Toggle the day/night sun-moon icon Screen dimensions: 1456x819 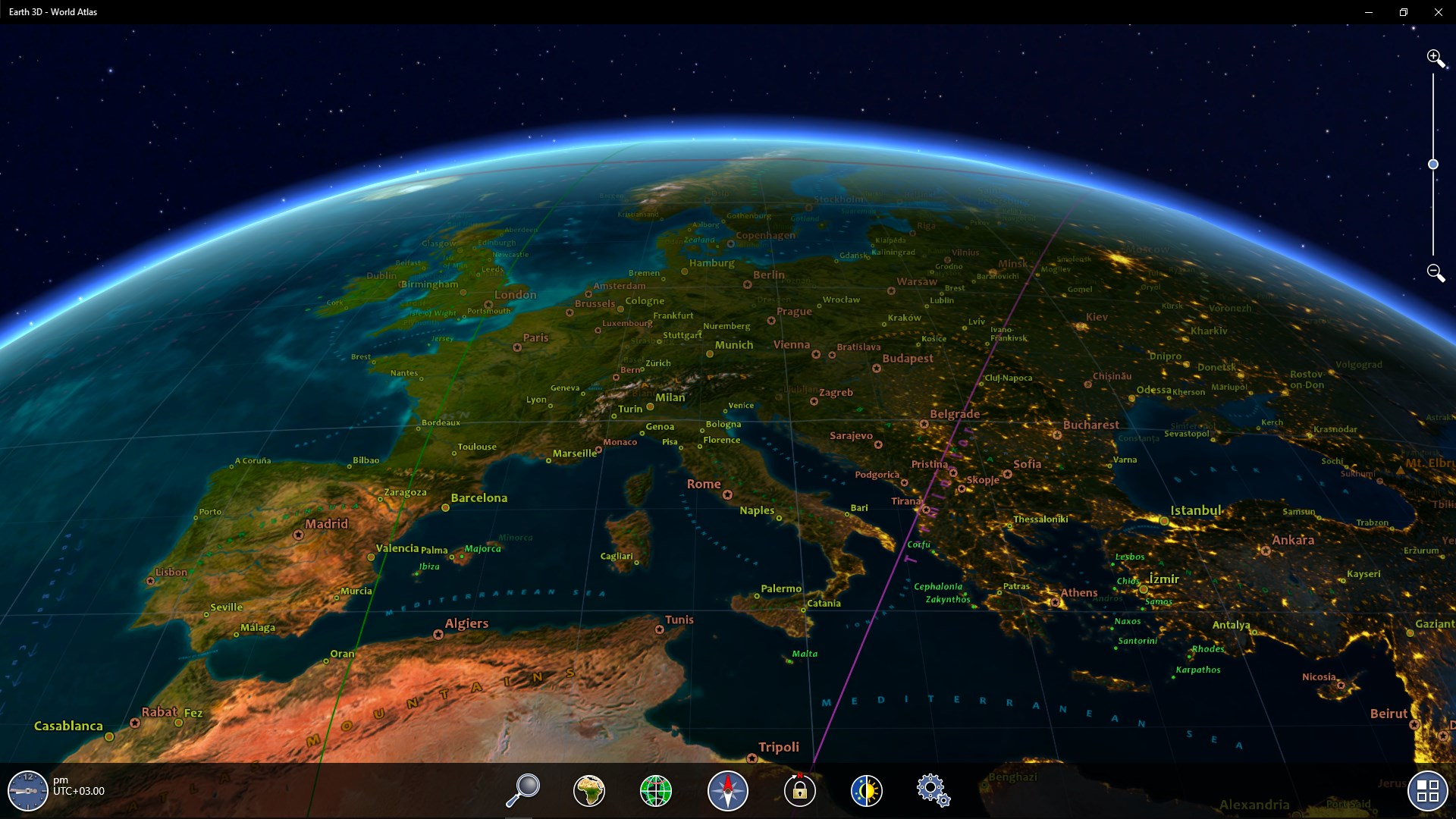point(866,790)
